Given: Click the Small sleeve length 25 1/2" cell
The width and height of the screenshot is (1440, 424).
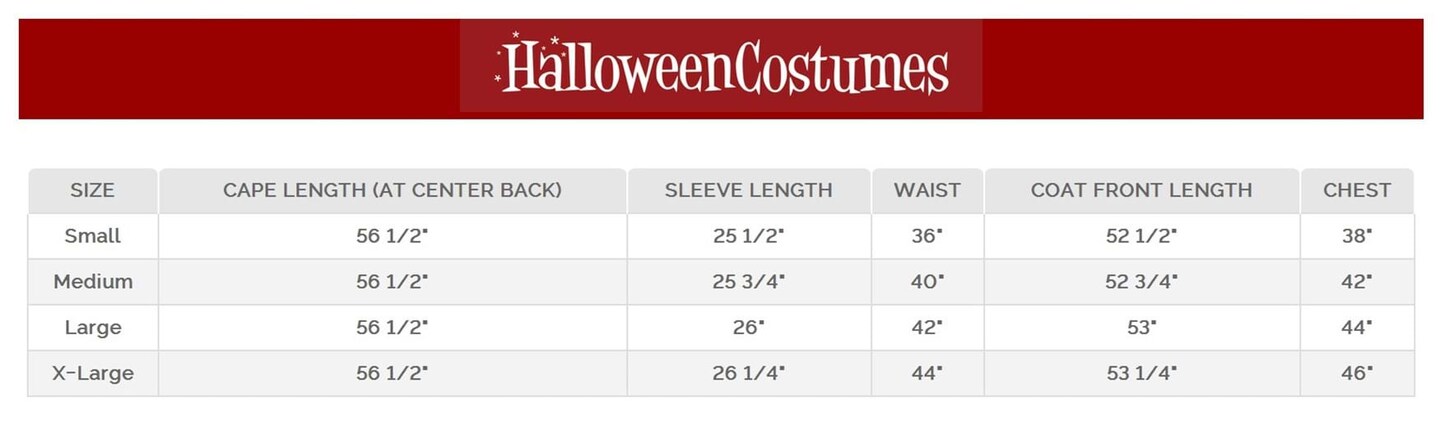Looking at the screenshot, I should click(748, 236).
